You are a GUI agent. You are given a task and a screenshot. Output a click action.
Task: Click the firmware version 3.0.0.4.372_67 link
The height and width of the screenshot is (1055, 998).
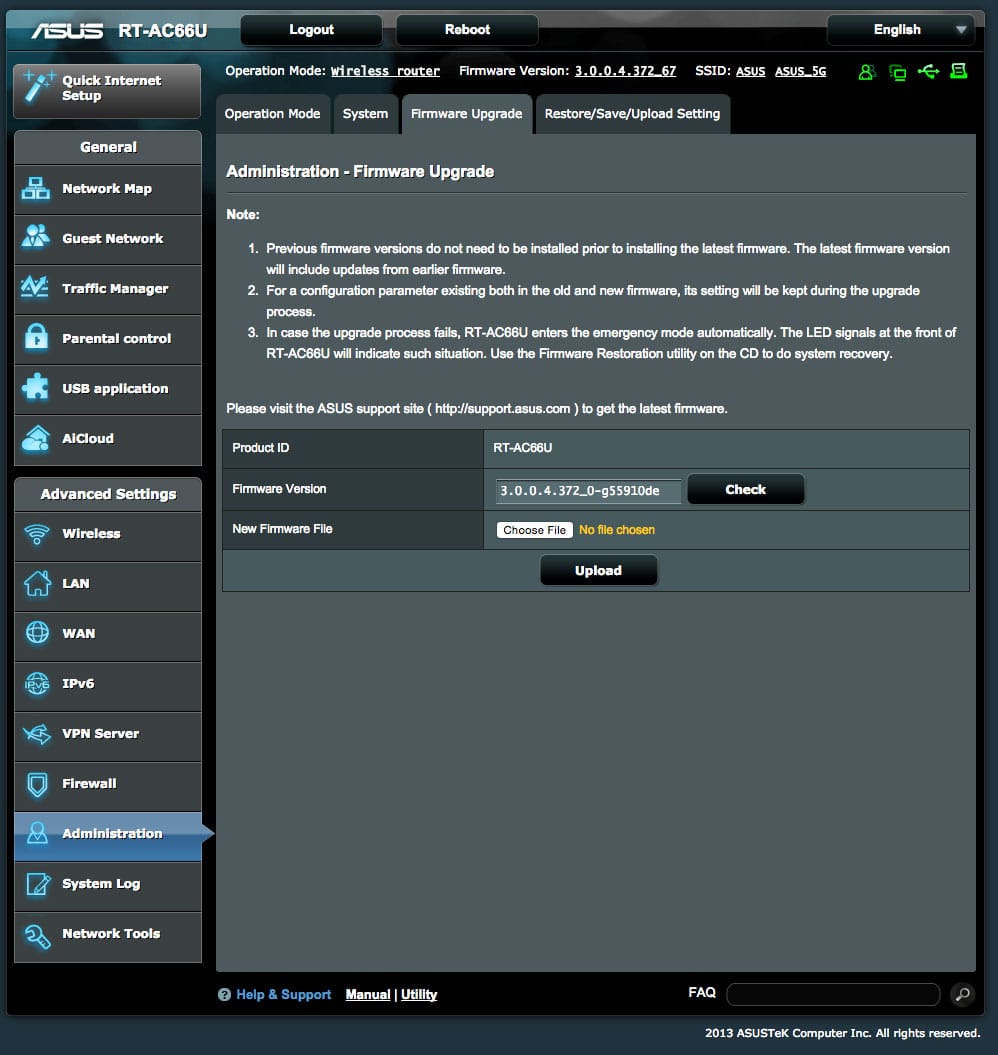625,71
